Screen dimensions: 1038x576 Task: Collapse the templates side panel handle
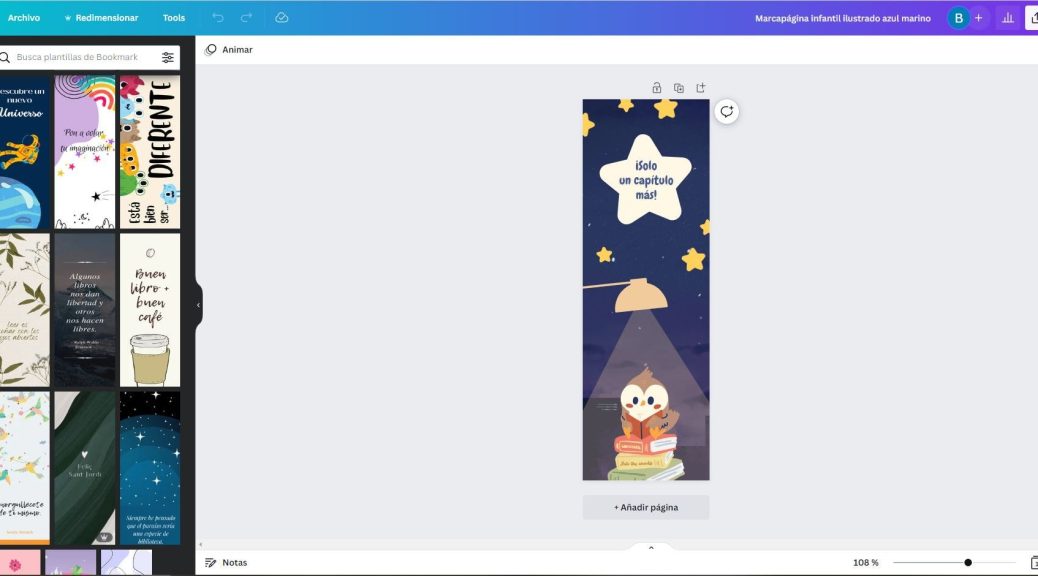(198, 305)
